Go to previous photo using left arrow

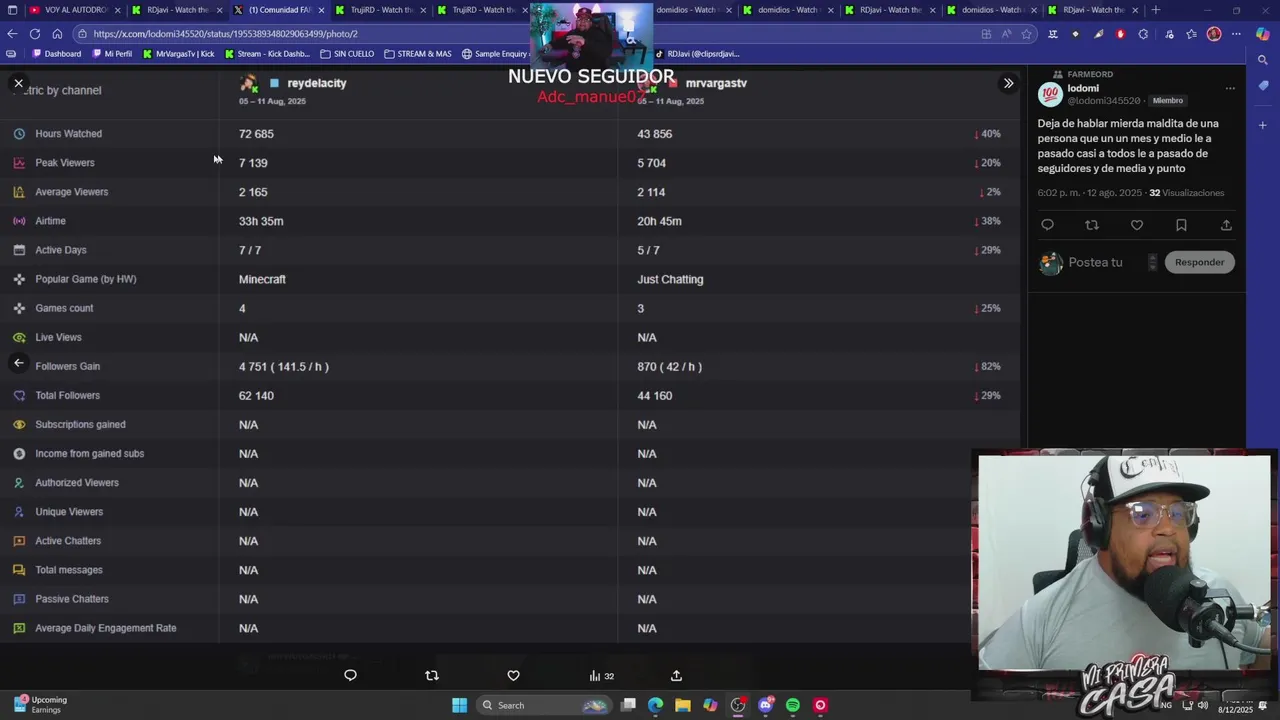pos(18,363)
